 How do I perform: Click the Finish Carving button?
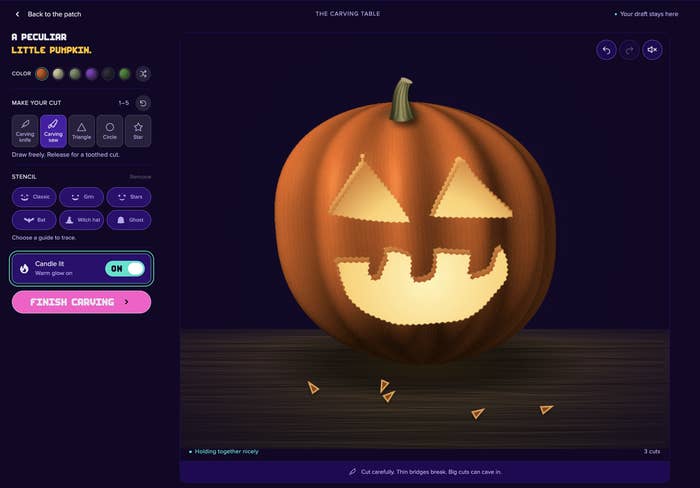(x=81, y=302)
